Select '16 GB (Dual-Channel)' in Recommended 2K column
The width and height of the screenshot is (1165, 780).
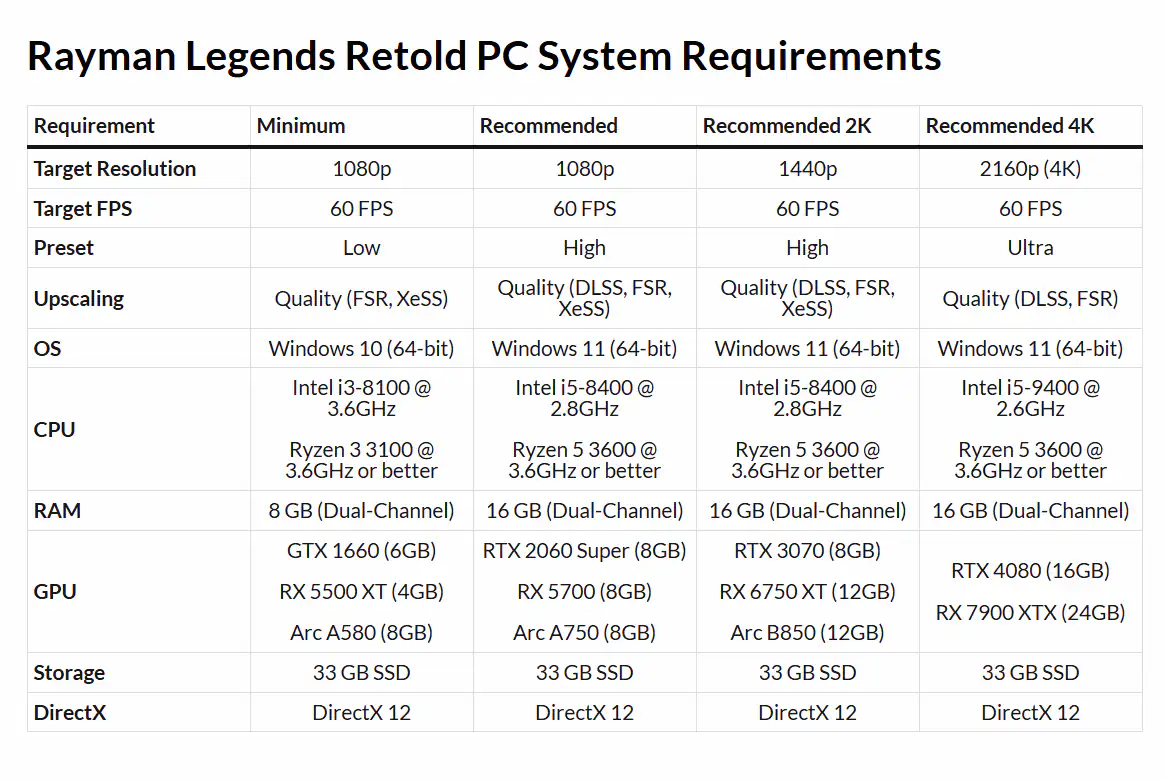click(808, 511)
